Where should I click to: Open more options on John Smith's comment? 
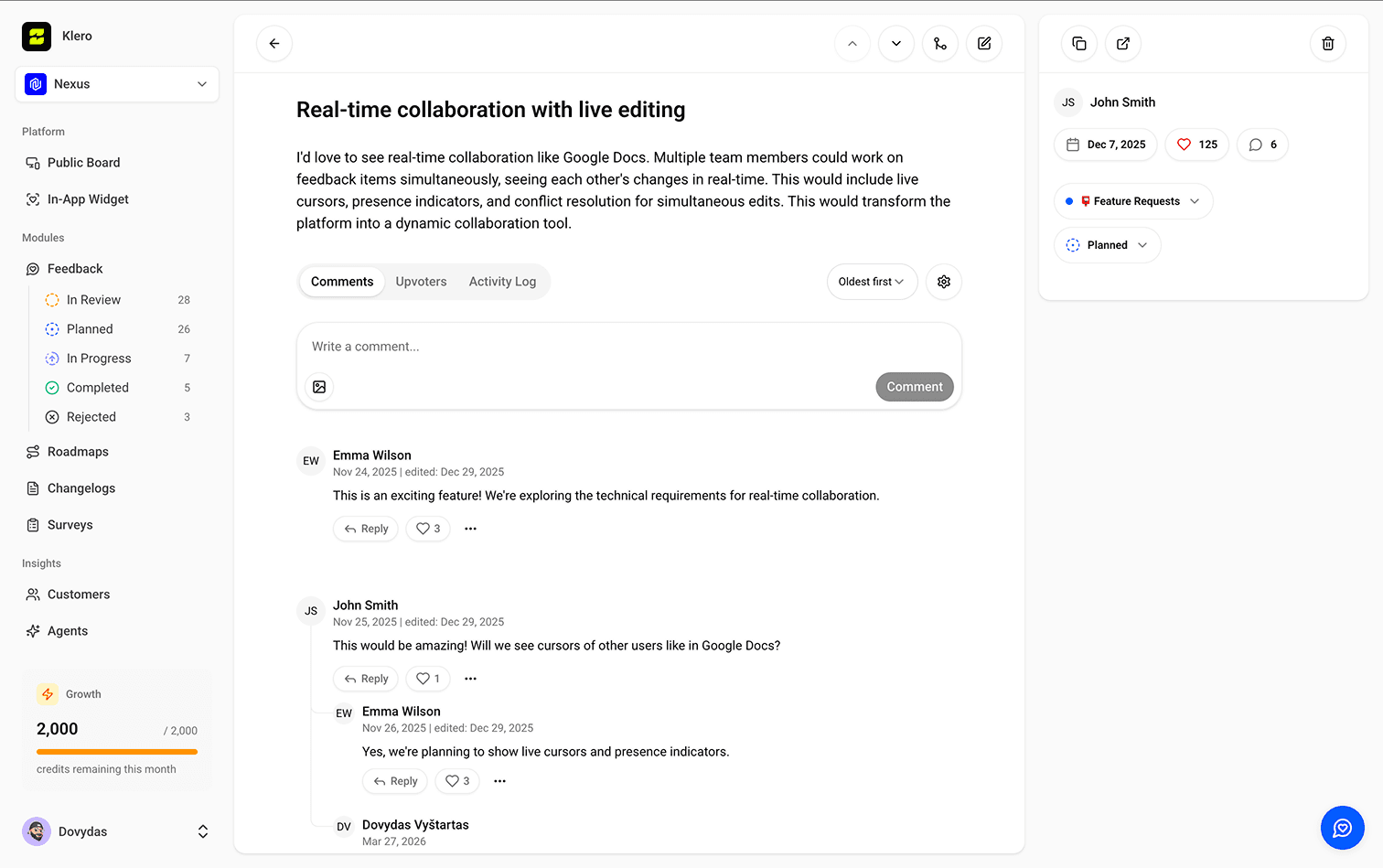[471, 679]
